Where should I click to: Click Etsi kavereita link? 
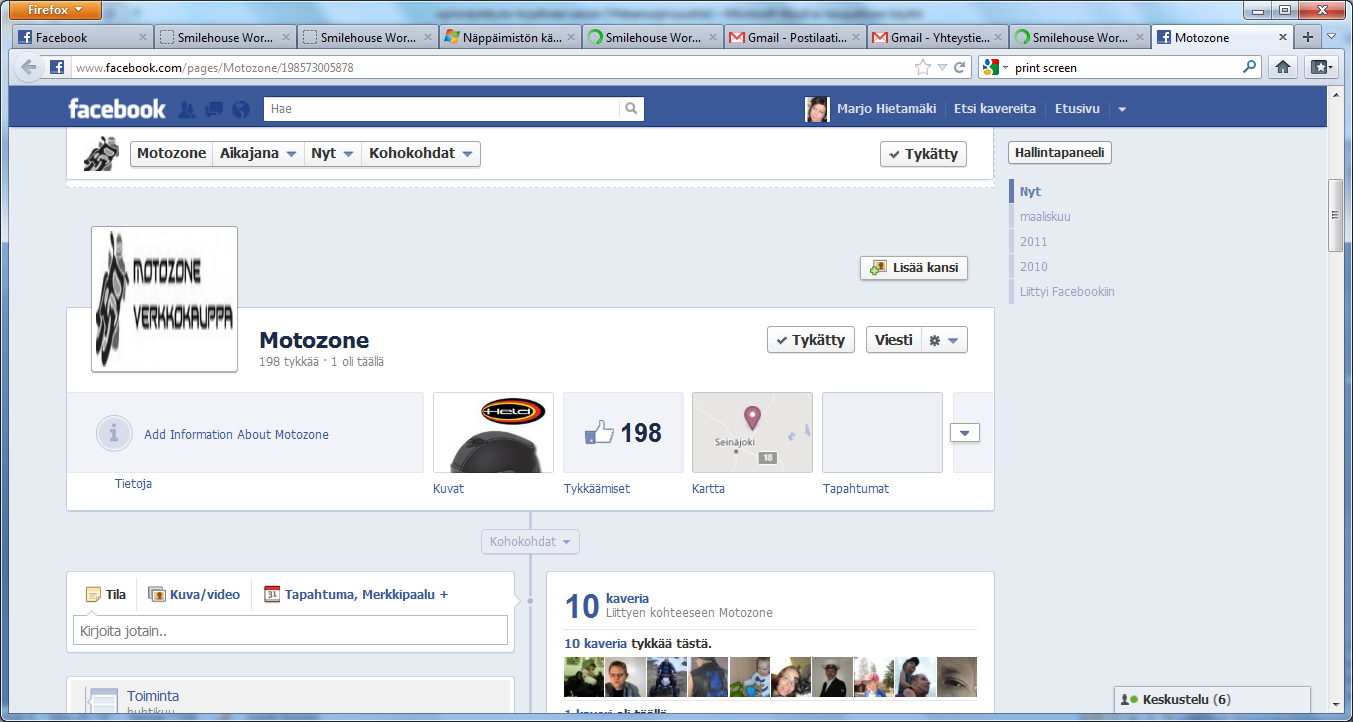pyautogui.click(x=995, y=109)
